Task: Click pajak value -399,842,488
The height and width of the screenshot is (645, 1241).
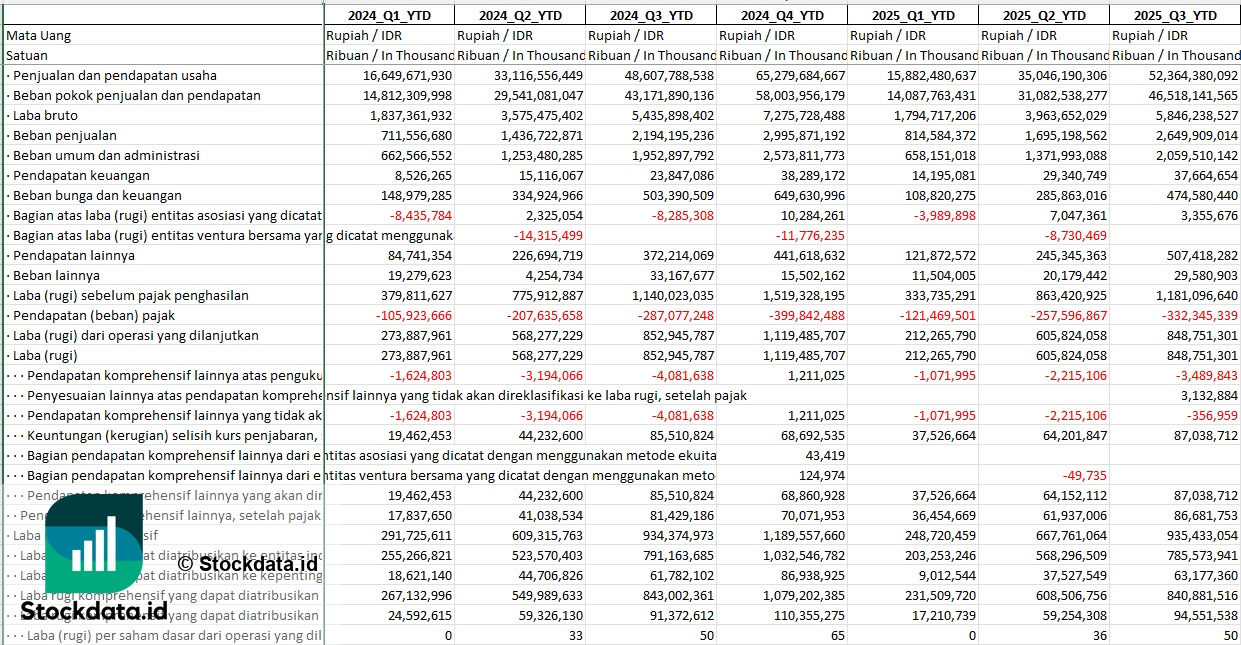Action: point(807,315)
